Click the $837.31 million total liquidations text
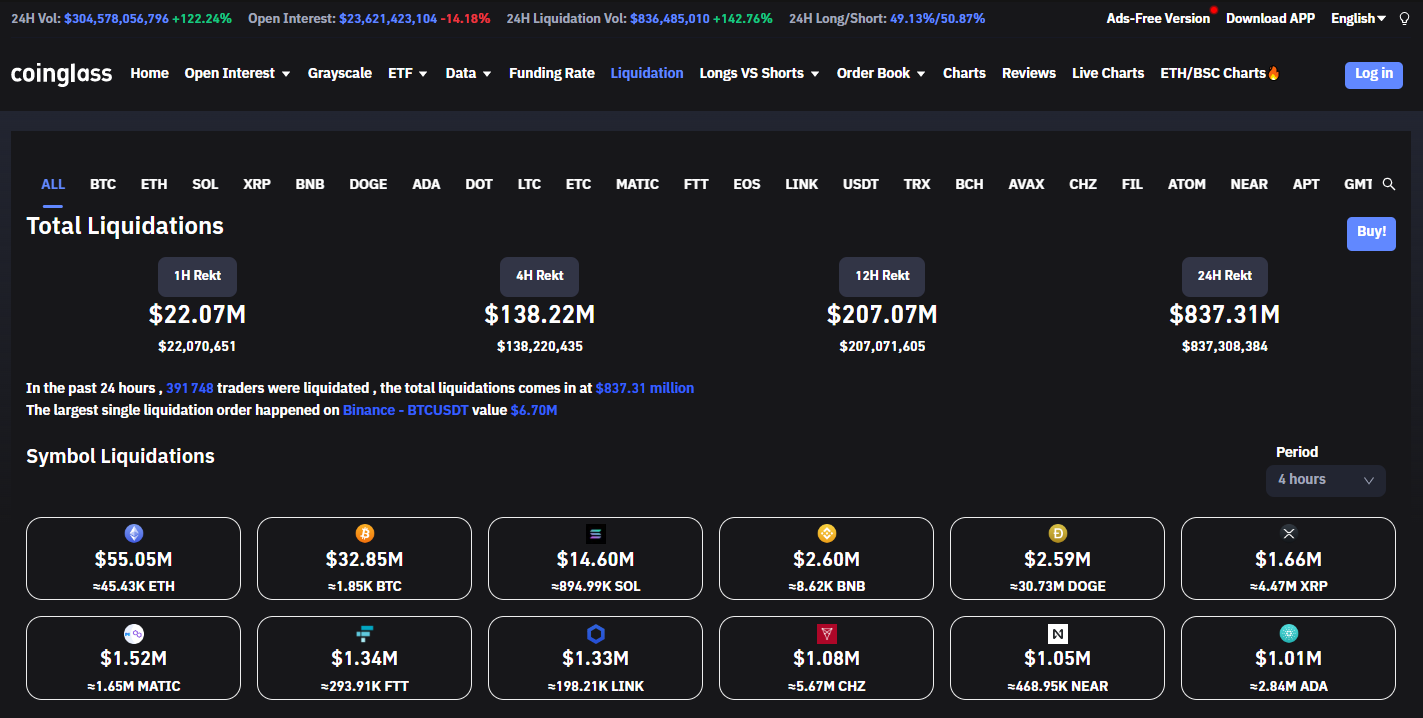 click(x=645, y=388)
